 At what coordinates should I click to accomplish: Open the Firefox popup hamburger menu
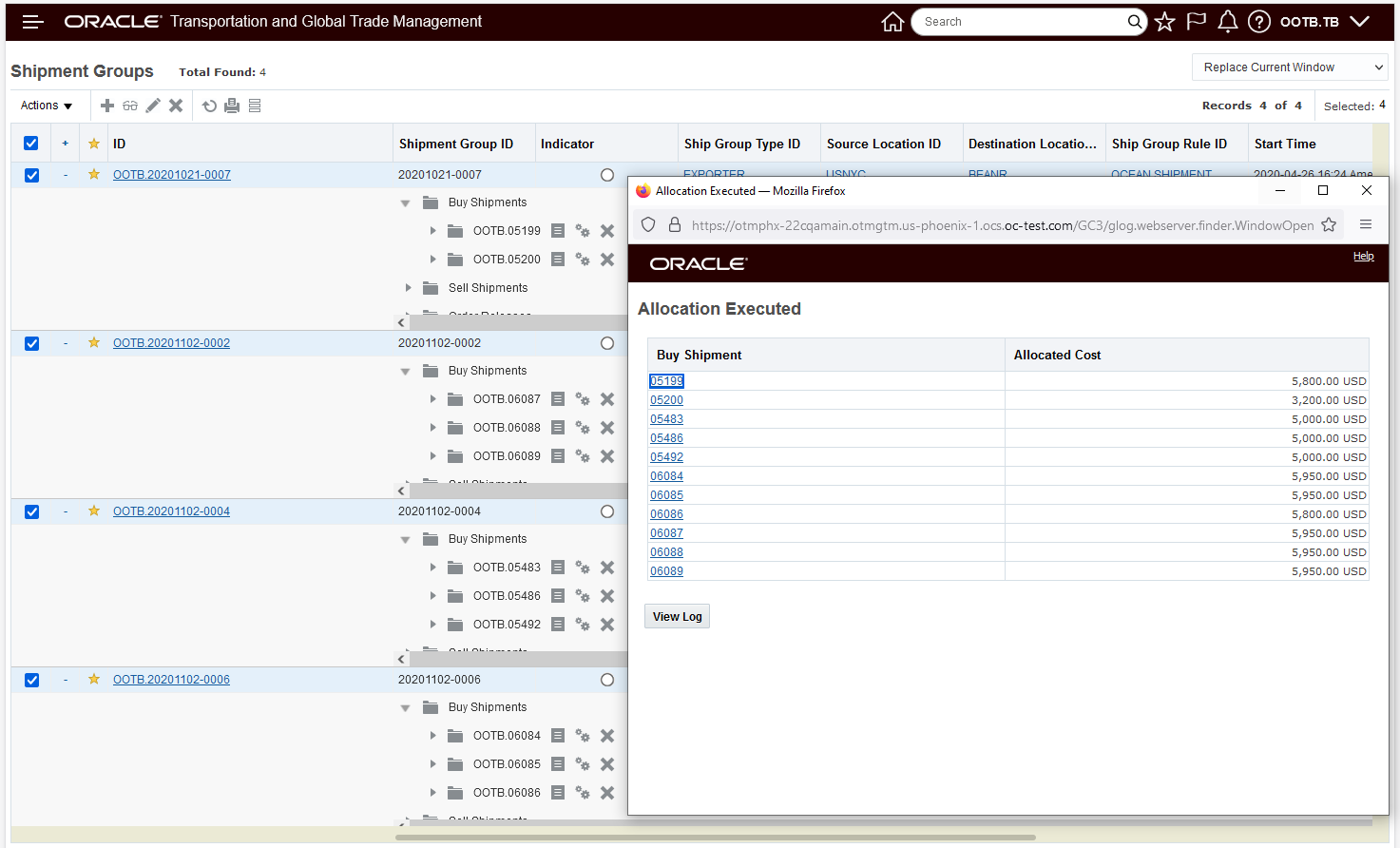pyautogui.click(x=1366, y=224)
